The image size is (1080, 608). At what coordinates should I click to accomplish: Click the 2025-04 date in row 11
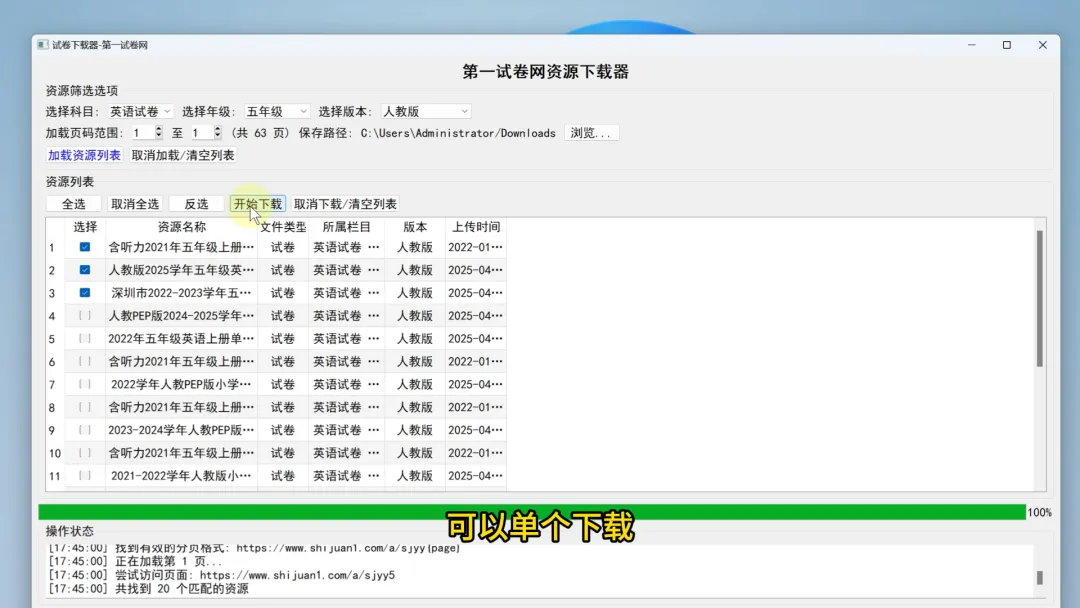click(475, 476)
